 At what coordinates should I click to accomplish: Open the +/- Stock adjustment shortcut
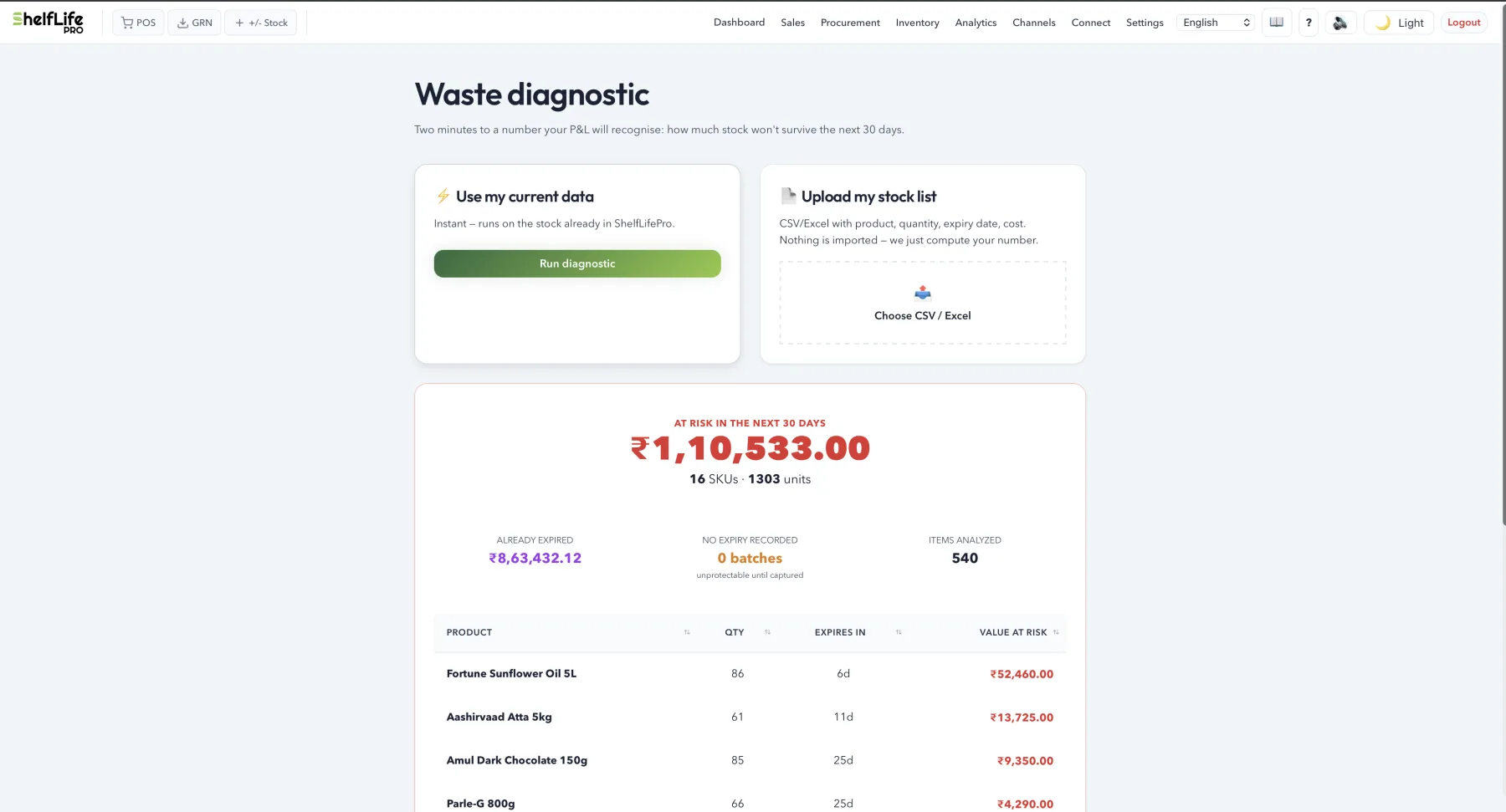261,23
